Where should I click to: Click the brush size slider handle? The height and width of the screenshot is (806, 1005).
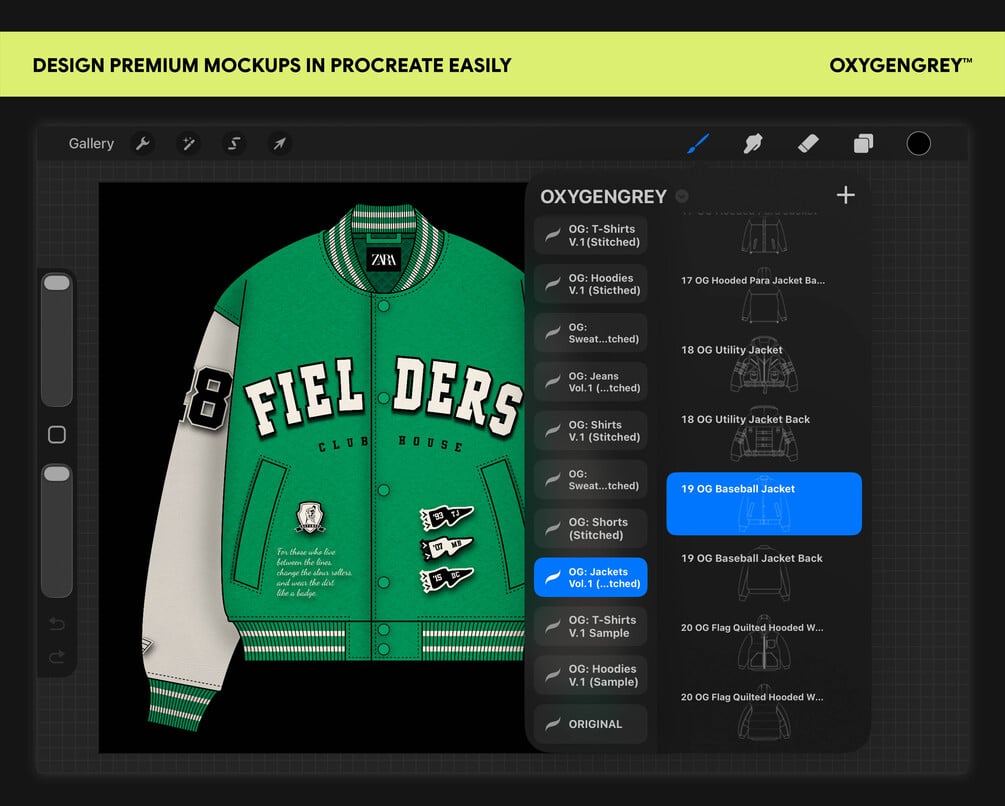tap(56, 283)
